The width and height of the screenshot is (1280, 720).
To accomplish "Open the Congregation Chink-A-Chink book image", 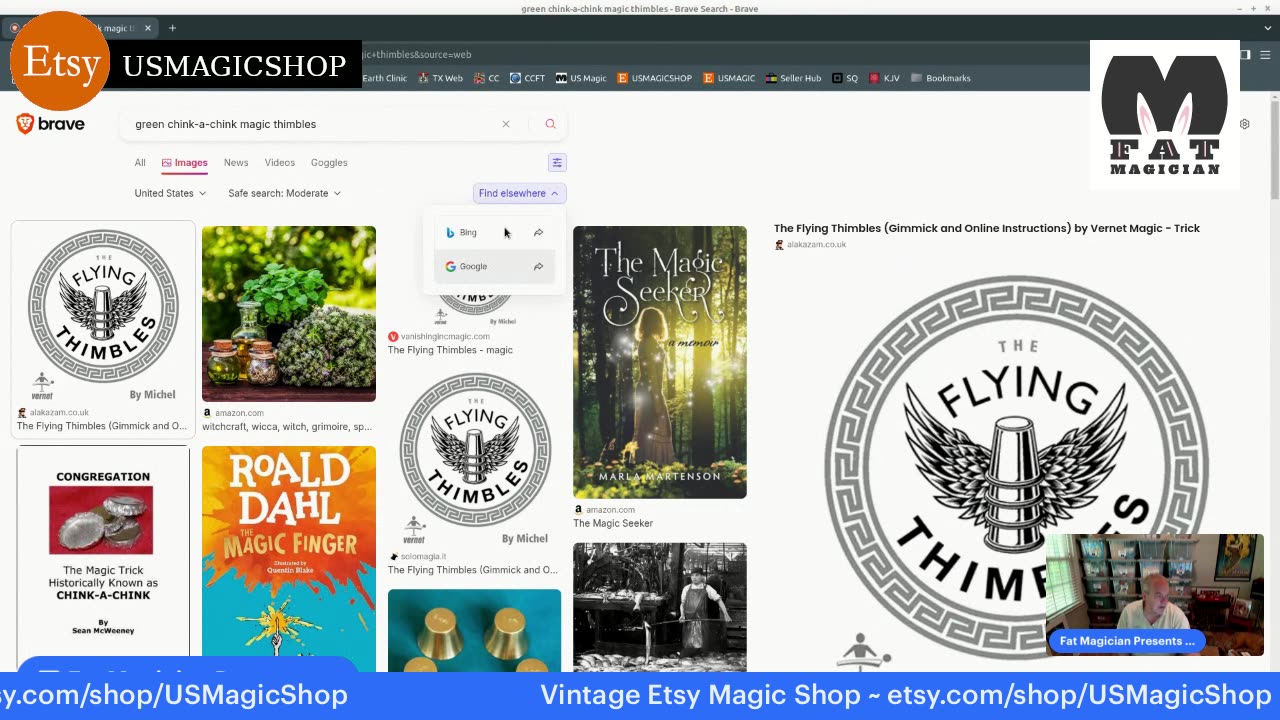I will [x=103, y=558].
